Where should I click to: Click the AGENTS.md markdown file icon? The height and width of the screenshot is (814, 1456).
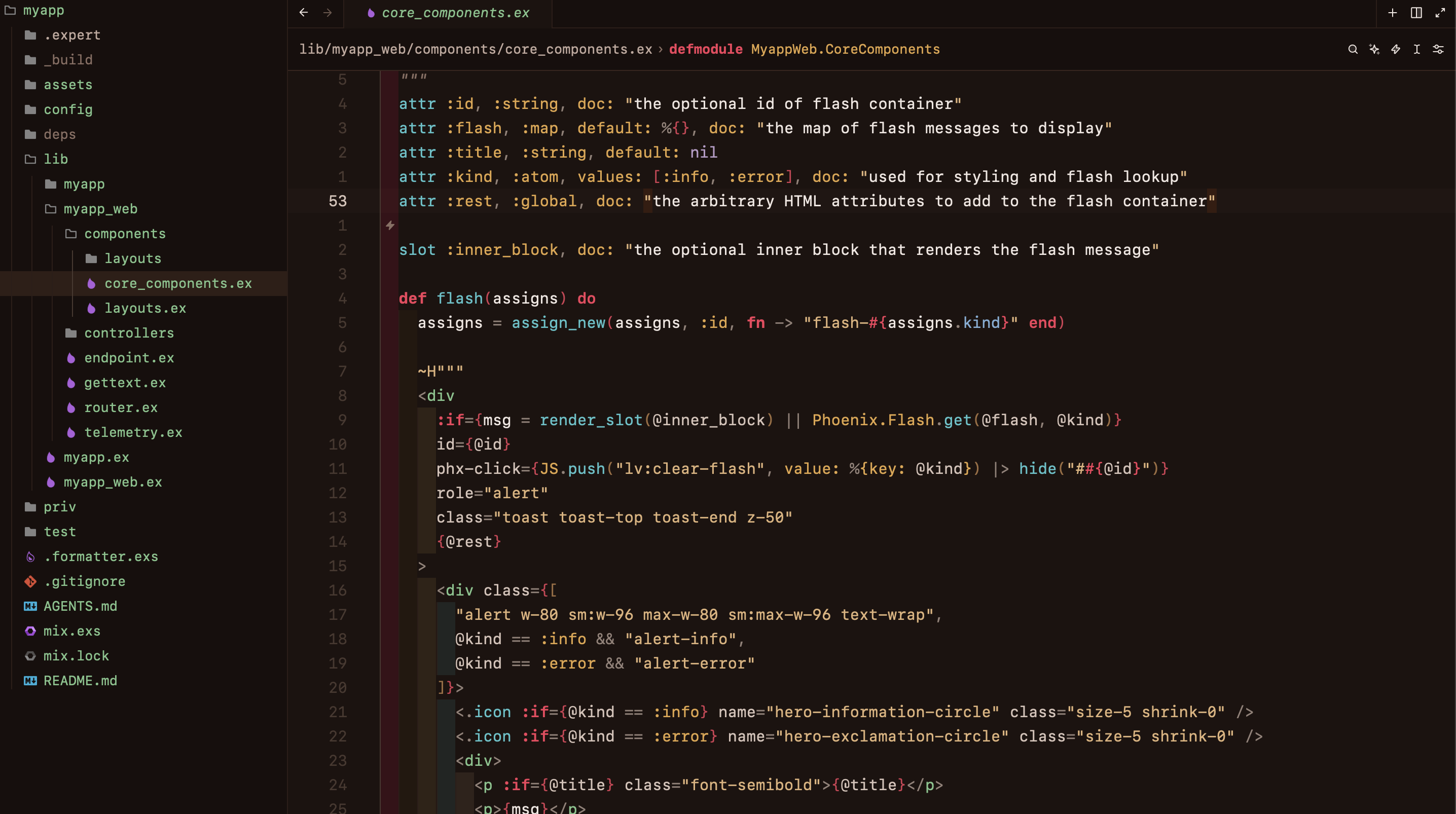coord(30,606)
